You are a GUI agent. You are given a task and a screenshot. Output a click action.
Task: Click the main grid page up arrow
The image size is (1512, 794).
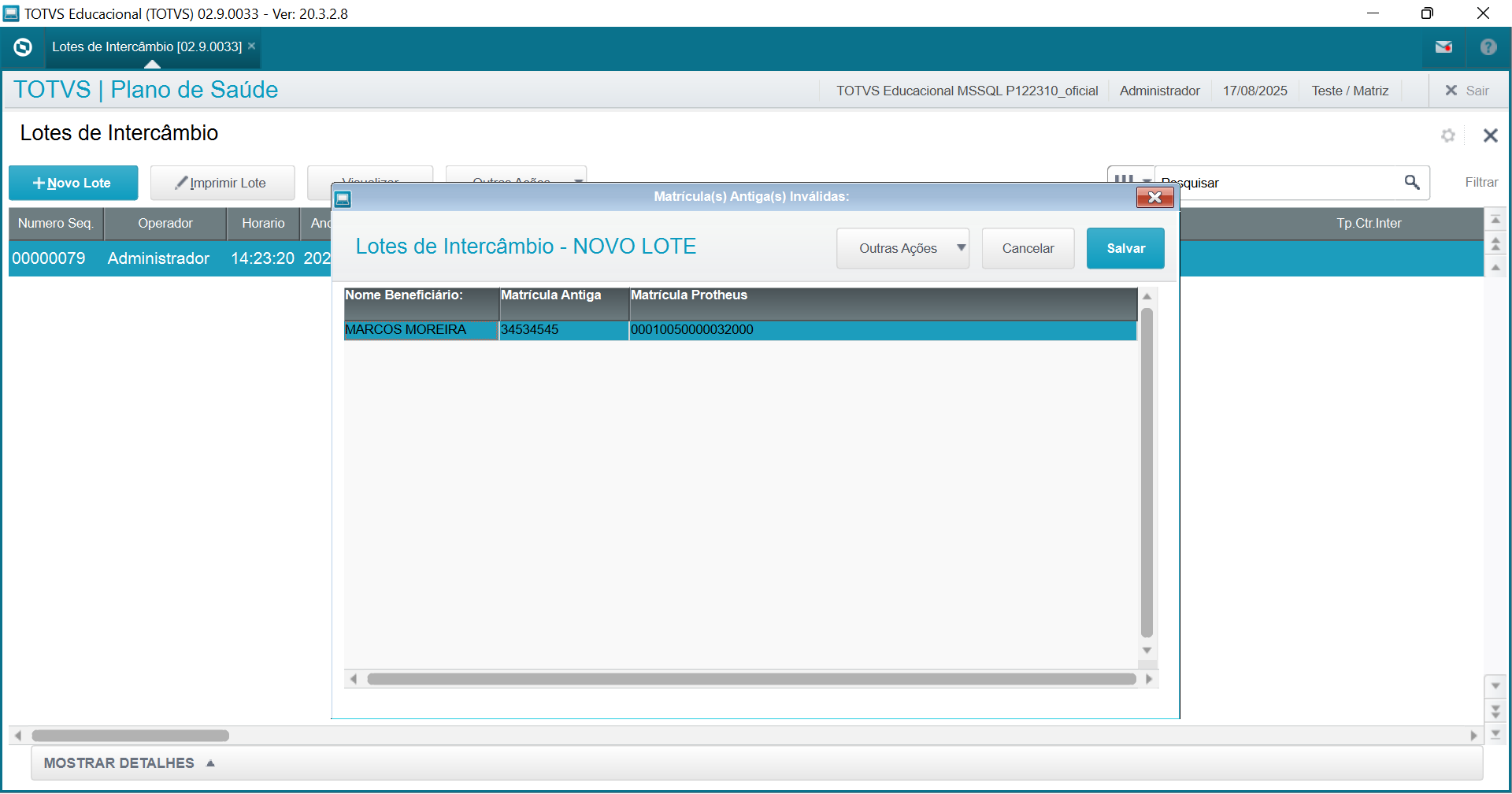click(1495, 244)
